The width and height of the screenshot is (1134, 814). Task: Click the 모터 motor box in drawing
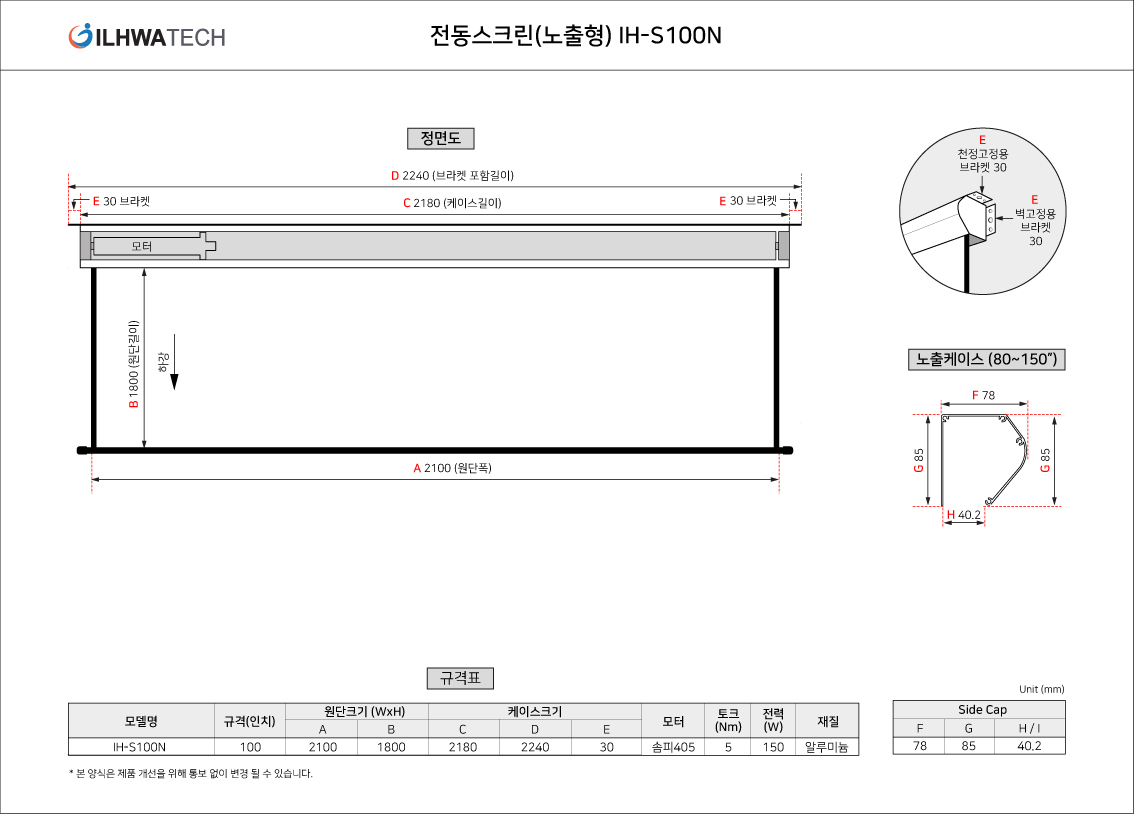[x=150, y=245]
